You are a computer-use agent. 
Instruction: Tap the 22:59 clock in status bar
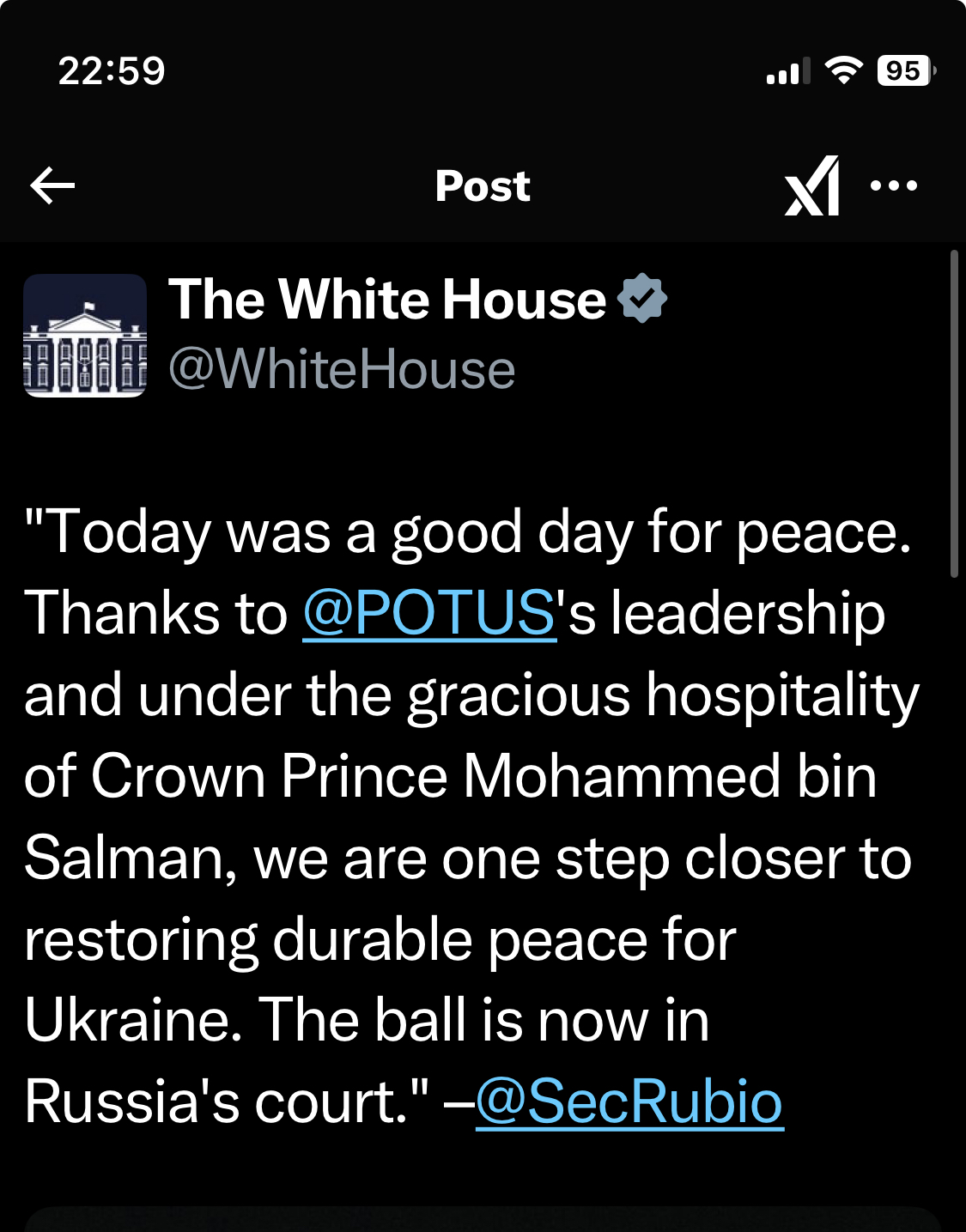(x=112, y=70)
